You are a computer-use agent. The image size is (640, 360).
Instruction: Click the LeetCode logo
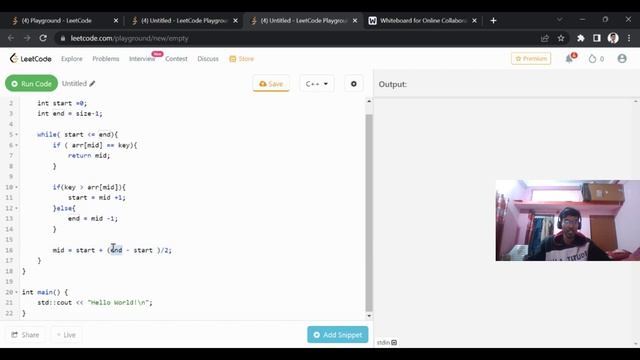pos(31,59)
